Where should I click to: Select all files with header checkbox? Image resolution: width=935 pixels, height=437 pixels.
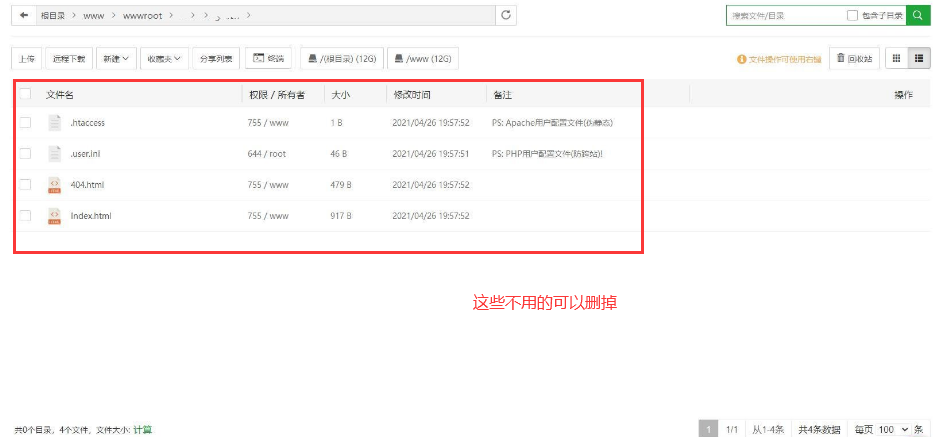click(25, 94)
